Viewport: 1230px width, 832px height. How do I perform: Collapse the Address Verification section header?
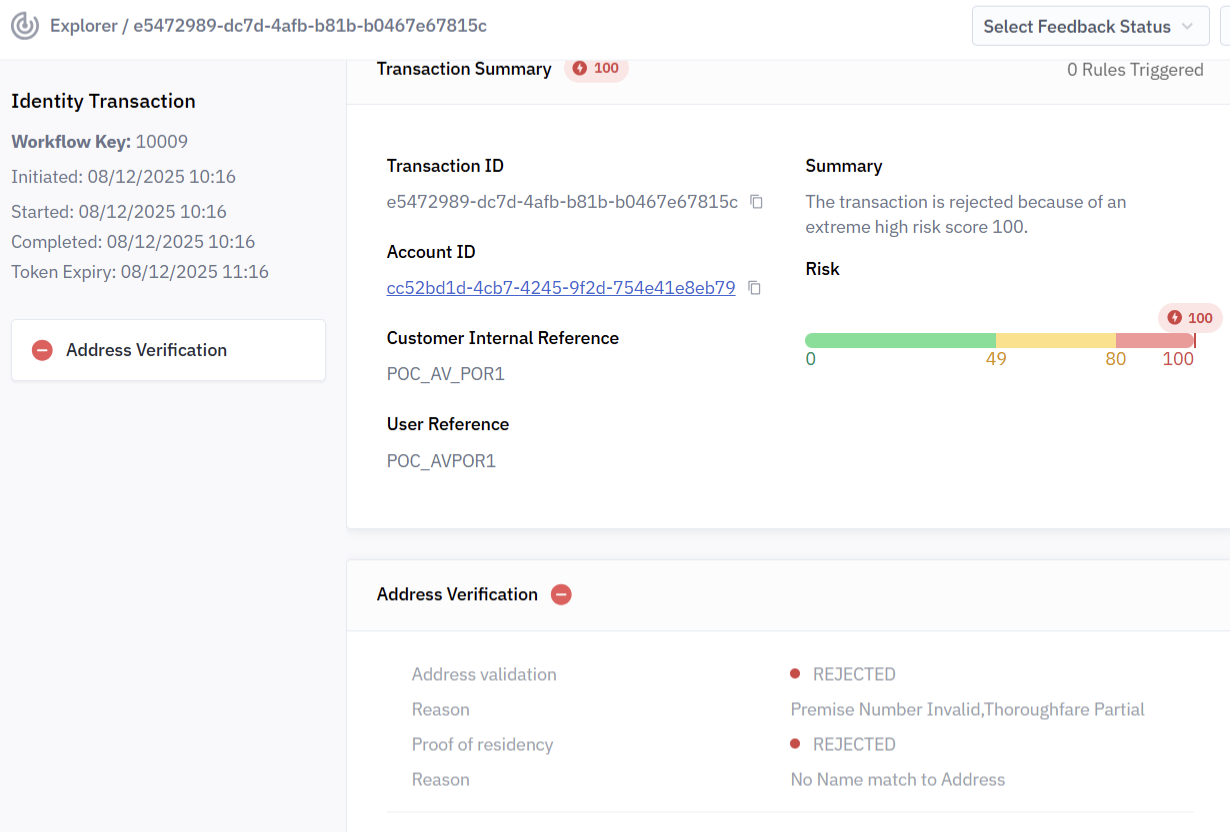click(457, 594)
